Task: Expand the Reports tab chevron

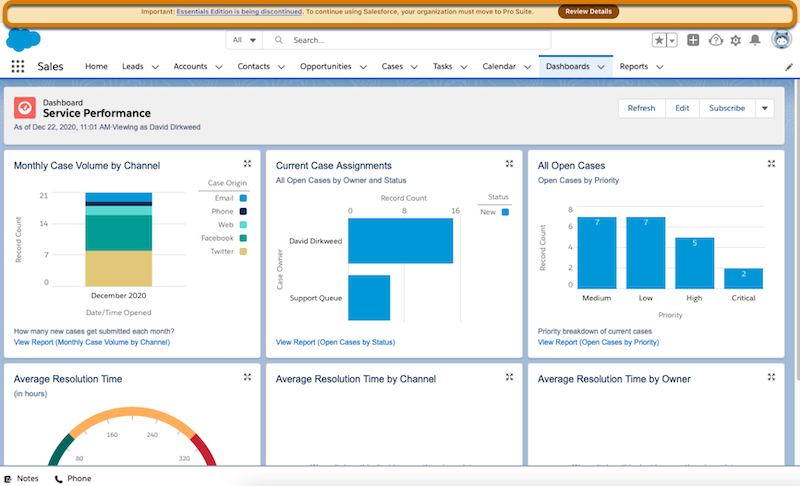Action: click(660, 67)
